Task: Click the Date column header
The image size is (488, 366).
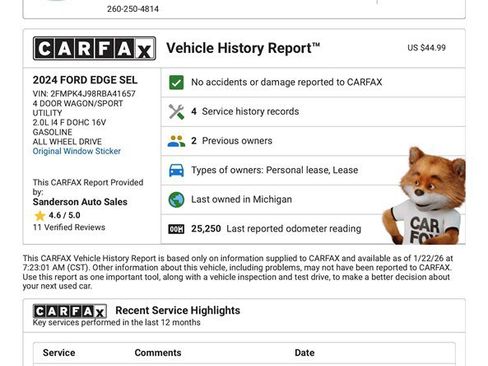Action: 304,353
